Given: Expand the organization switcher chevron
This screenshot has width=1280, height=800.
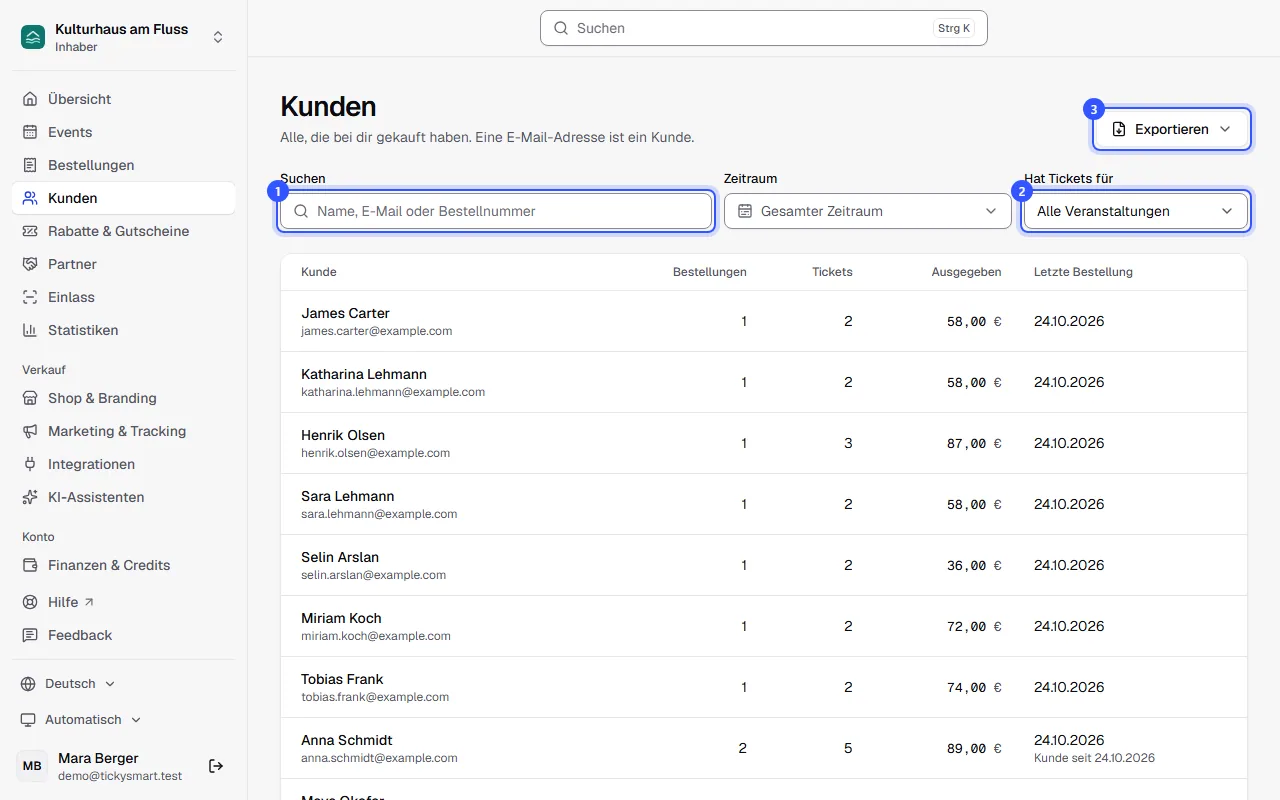Looking at the screenshot, I should [x=218, y=37].
